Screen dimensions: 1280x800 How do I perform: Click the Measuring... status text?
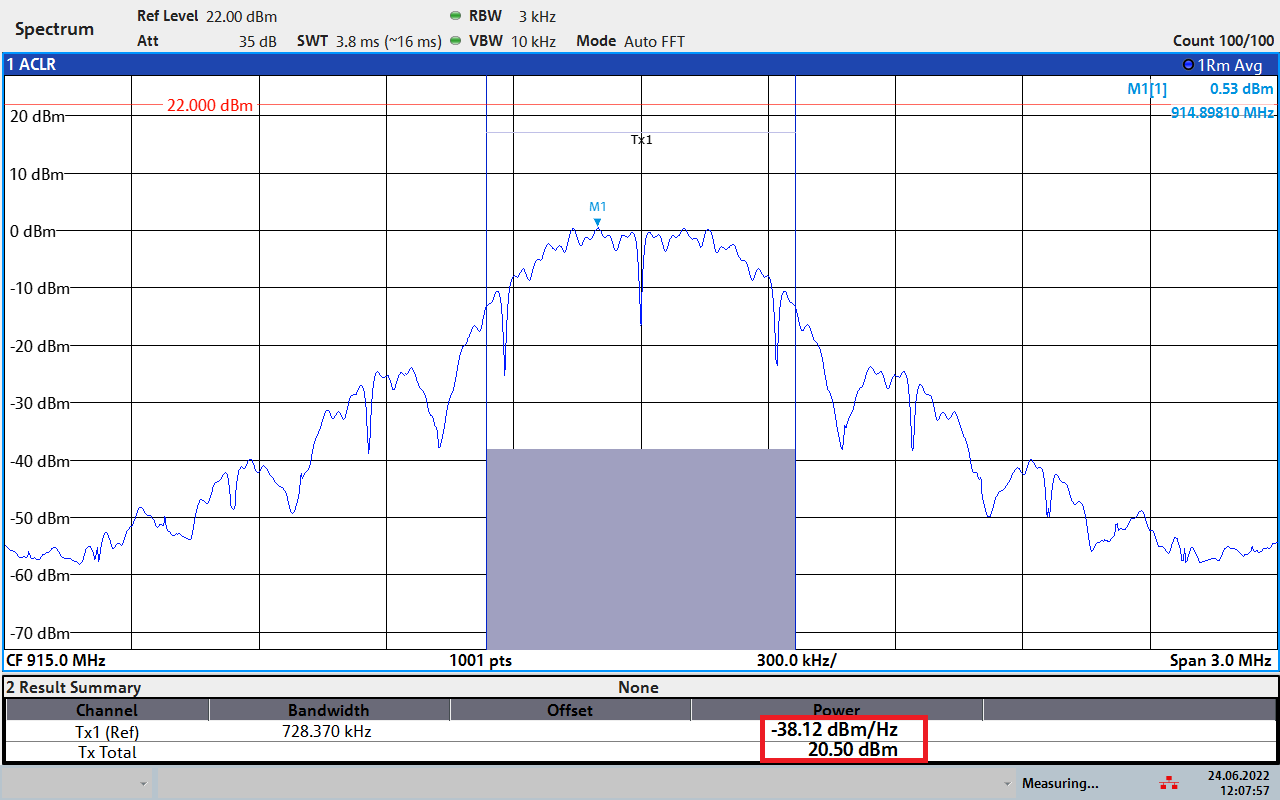tap(1060, 784)
